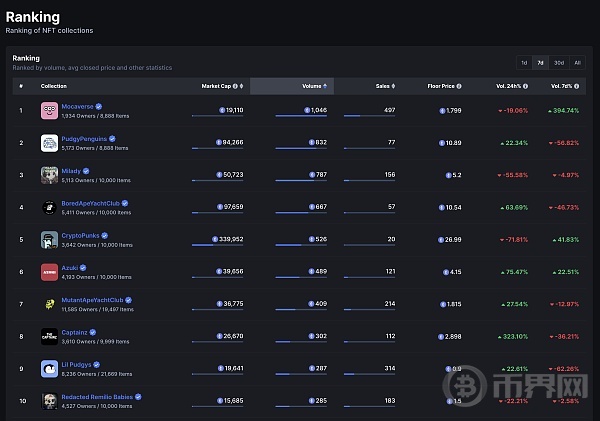Viewport: 600px width, 421px height.
Task: Click Mocaverse verified badge icon
Action: pos(99,106)
